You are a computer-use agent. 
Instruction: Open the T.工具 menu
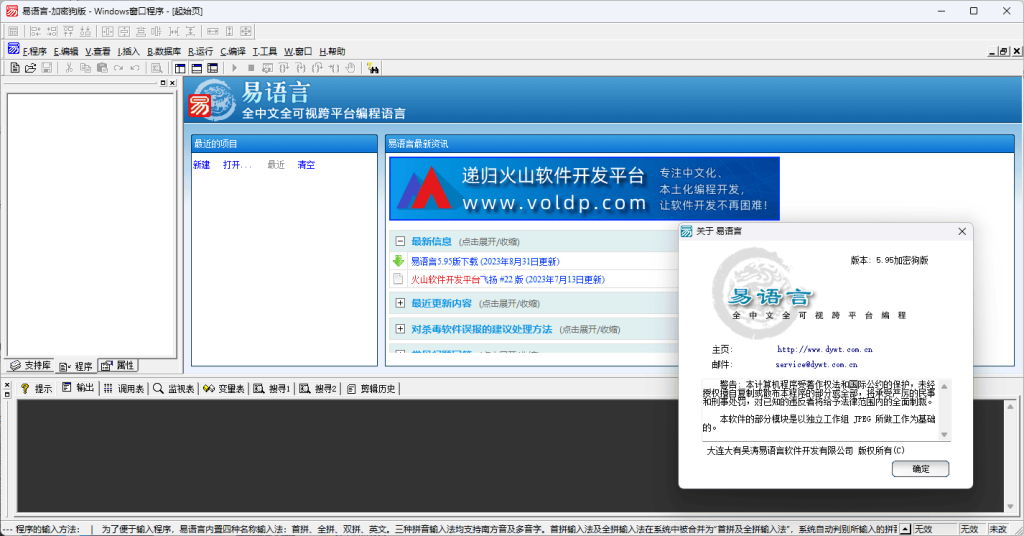[264, 51]
